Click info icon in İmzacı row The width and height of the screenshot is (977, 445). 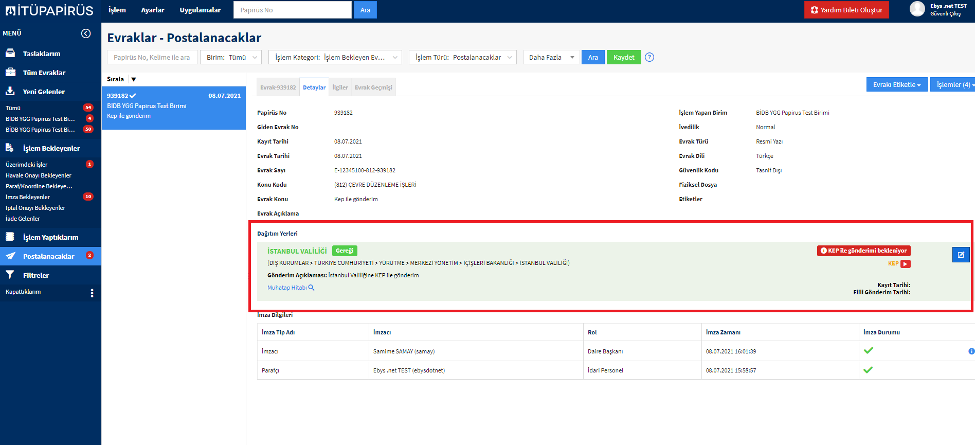coord(971,351)
